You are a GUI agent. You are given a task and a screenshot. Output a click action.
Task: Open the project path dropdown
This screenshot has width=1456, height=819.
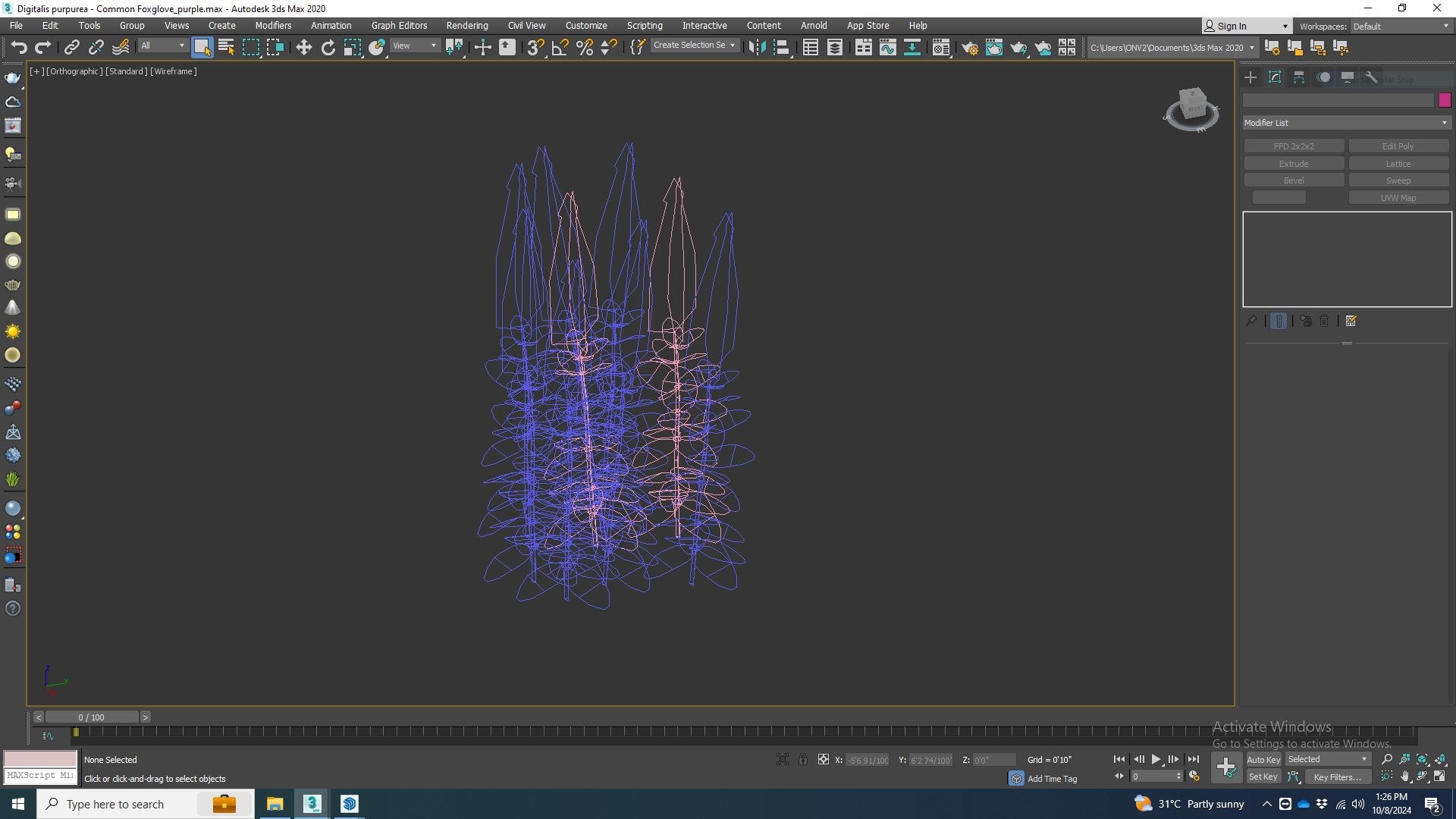[x=1172, y=47]
